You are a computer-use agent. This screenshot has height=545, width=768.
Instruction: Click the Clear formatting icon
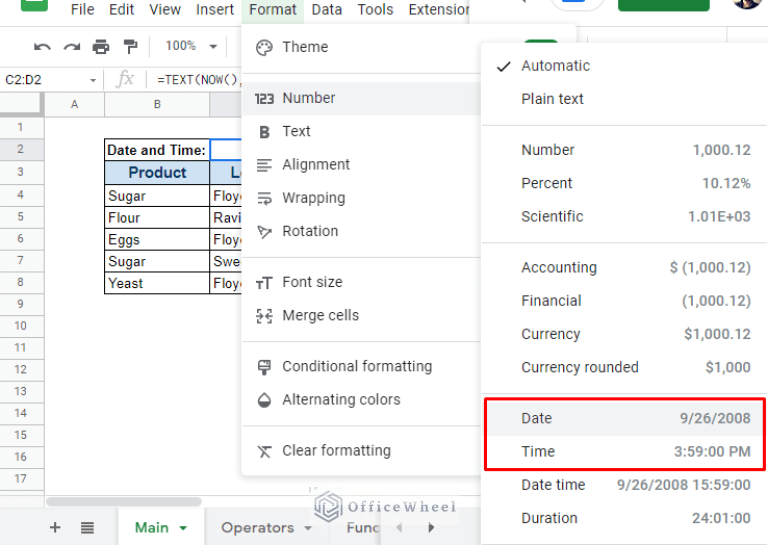pyautogui.click(x=264, y=451)
